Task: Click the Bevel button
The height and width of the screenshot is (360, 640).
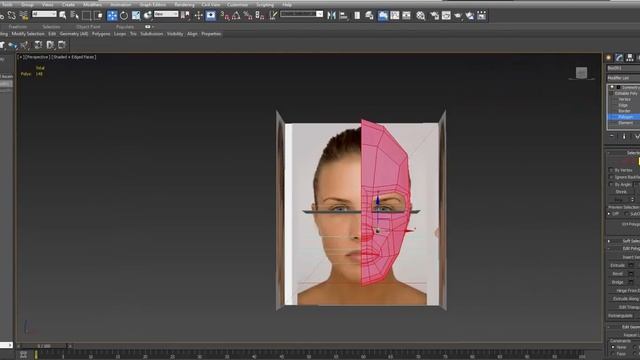Action: (x=618, y=274)
